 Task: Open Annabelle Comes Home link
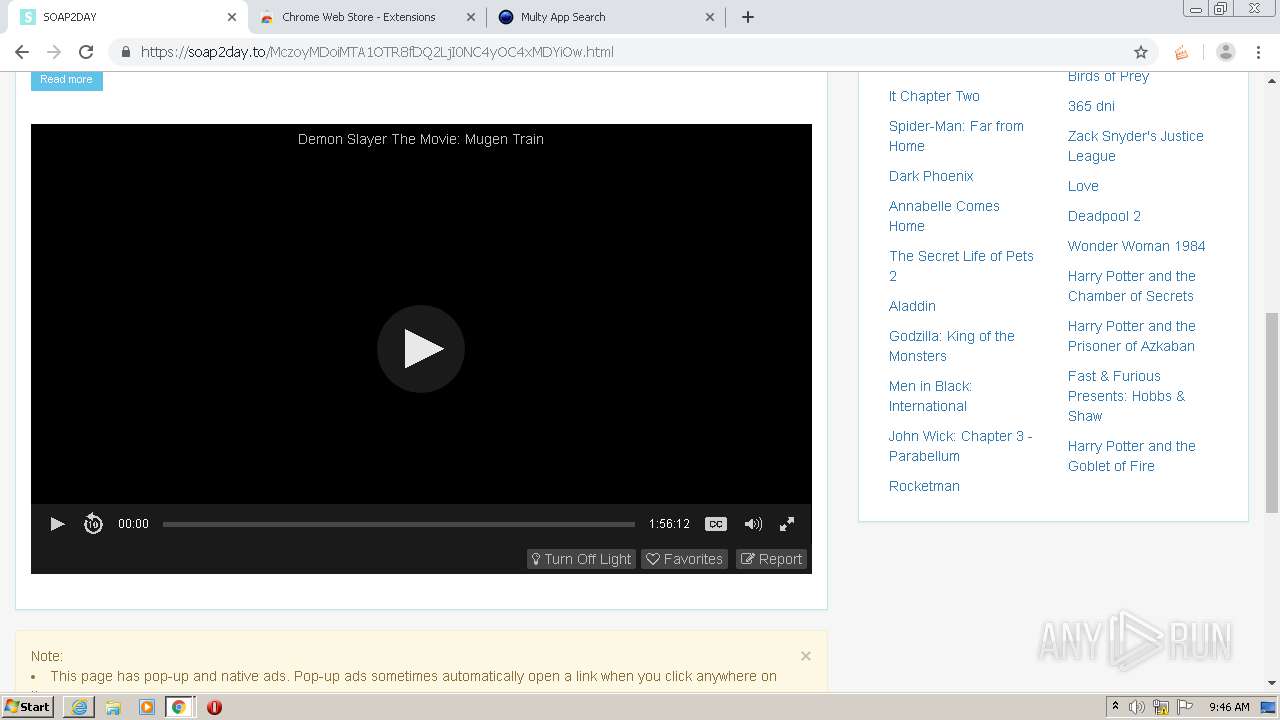pos(944,216)
